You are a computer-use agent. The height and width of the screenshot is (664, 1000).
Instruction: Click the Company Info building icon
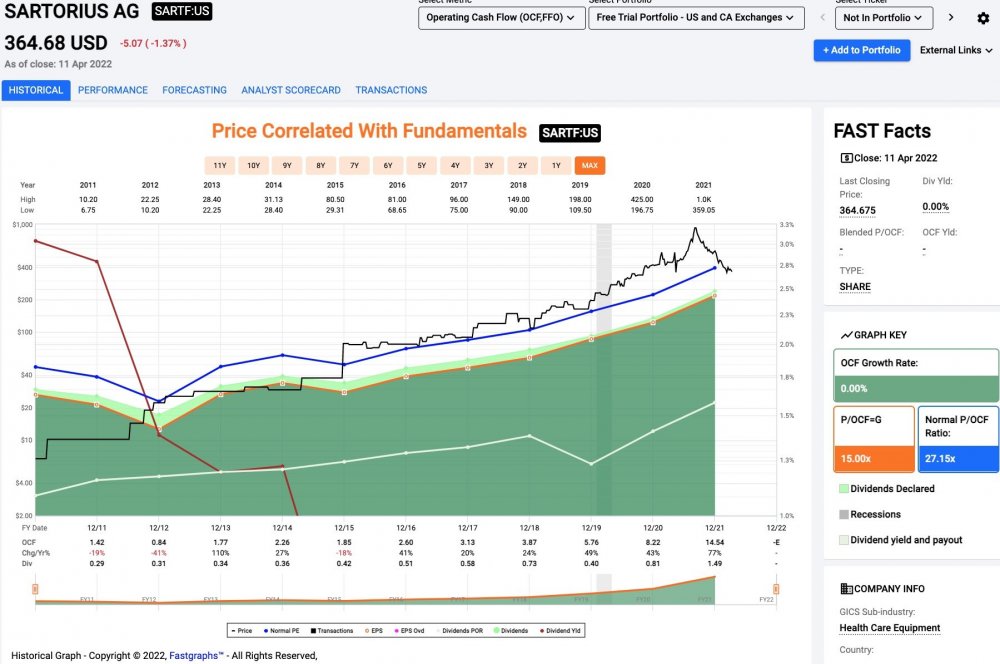click(846, 589)
